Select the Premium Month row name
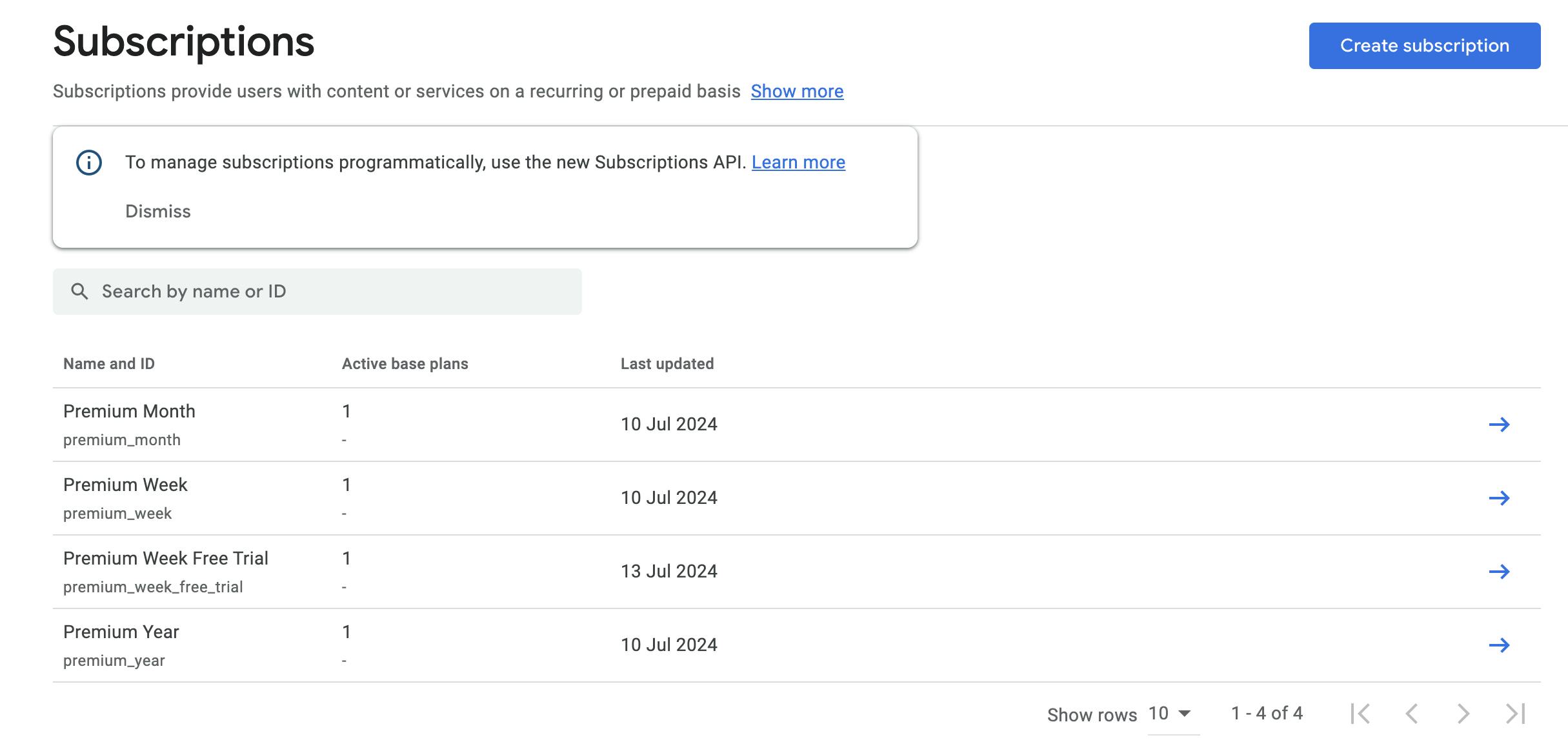This screenshot has height=742, width=1568. coord(129,412)
